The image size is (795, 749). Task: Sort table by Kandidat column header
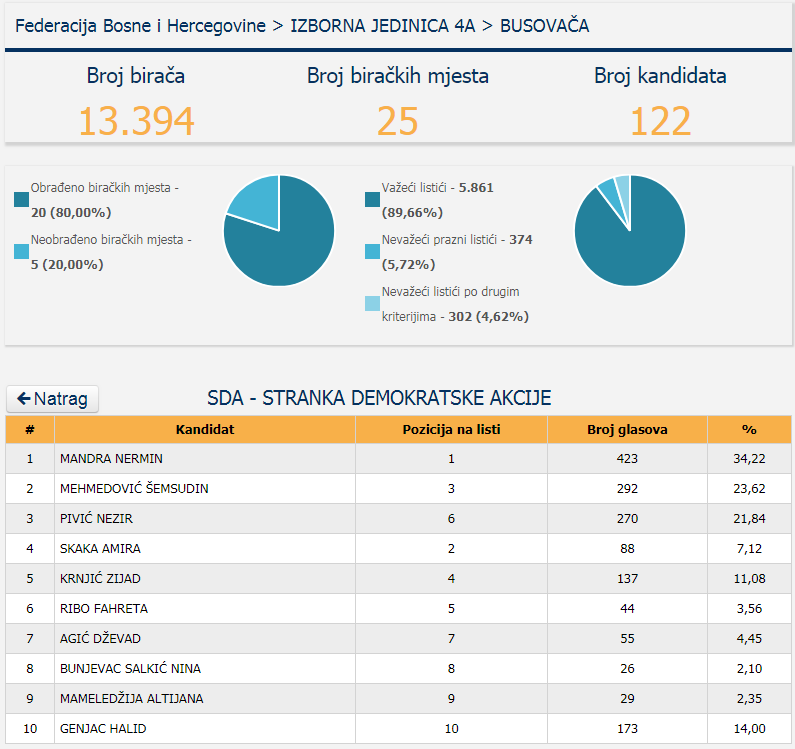coord(205,430)
